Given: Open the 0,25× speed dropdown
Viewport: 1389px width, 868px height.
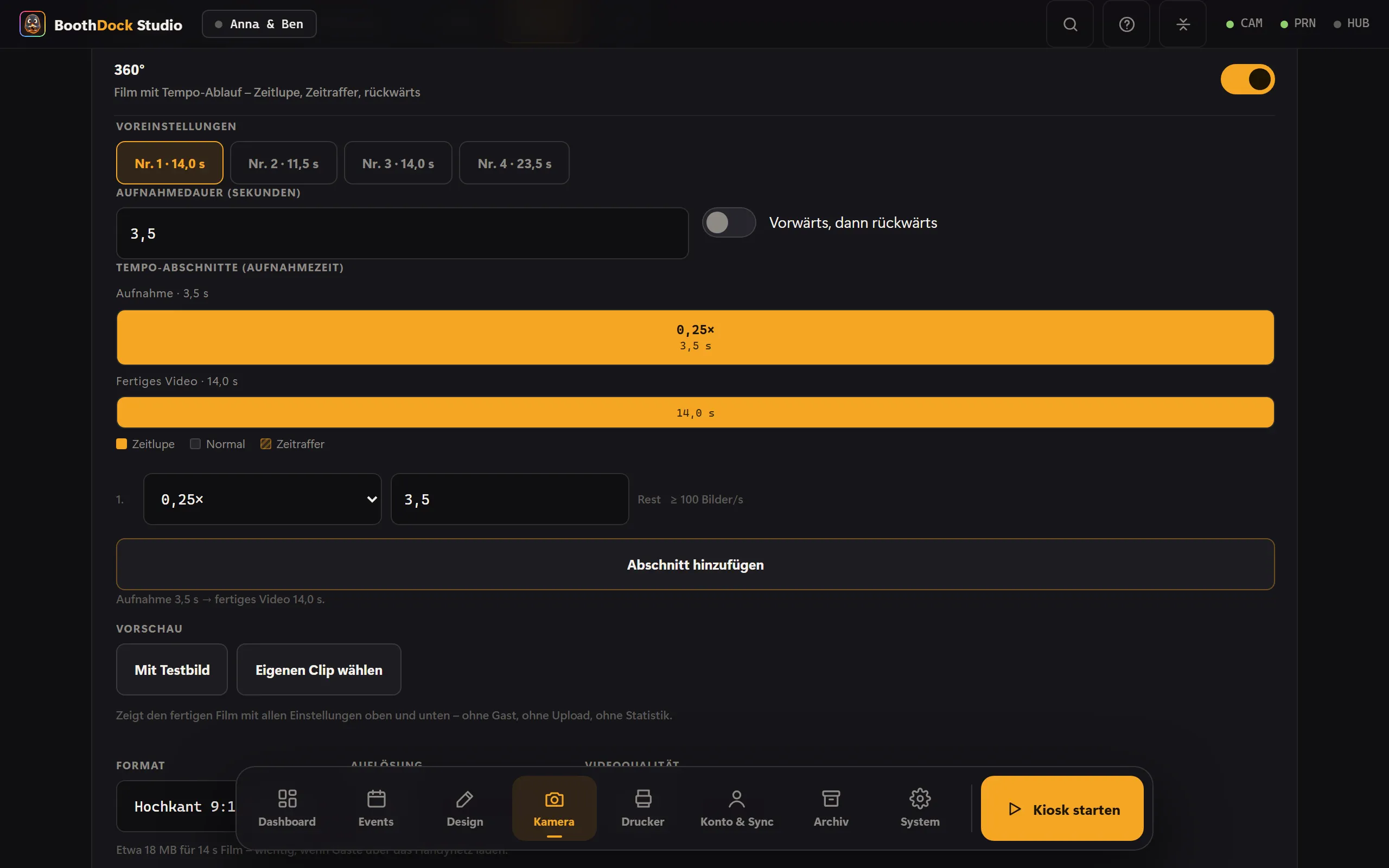Looking at the screenshot, I should pos(262,499).
